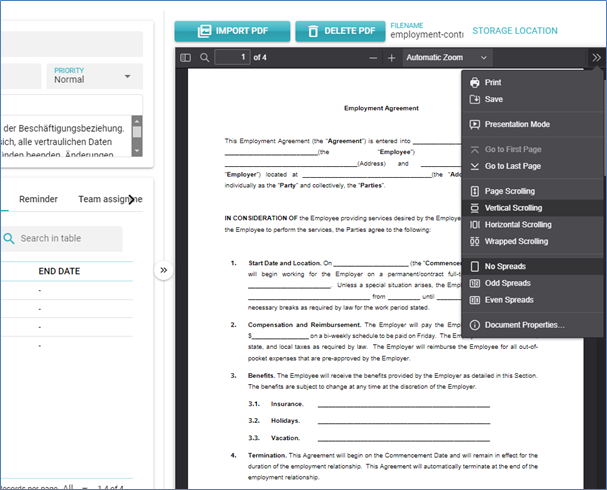The height and width of the screenshot is (490, 607).
Task: Enable Page Scrolling mode
Action: [x=509, y=191]
